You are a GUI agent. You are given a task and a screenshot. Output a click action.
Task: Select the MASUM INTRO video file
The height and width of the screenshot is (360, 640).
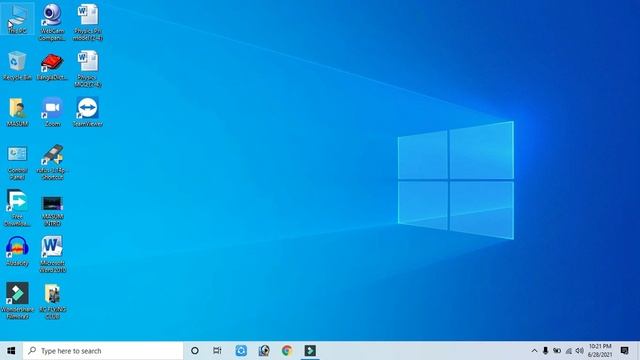click(x=52, y=211)
